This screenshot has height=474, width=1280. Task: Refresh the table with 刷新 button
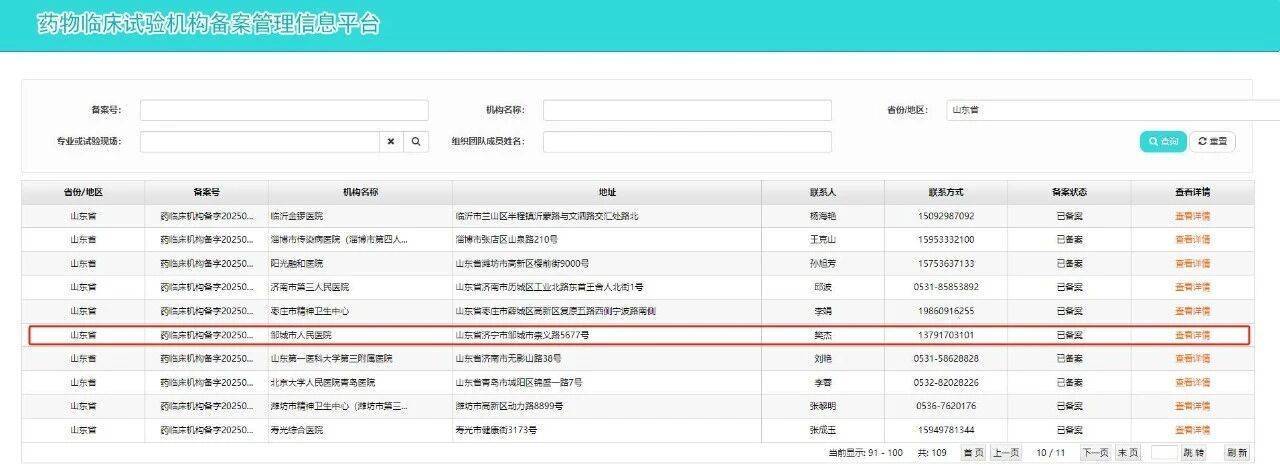(1237, 453)
